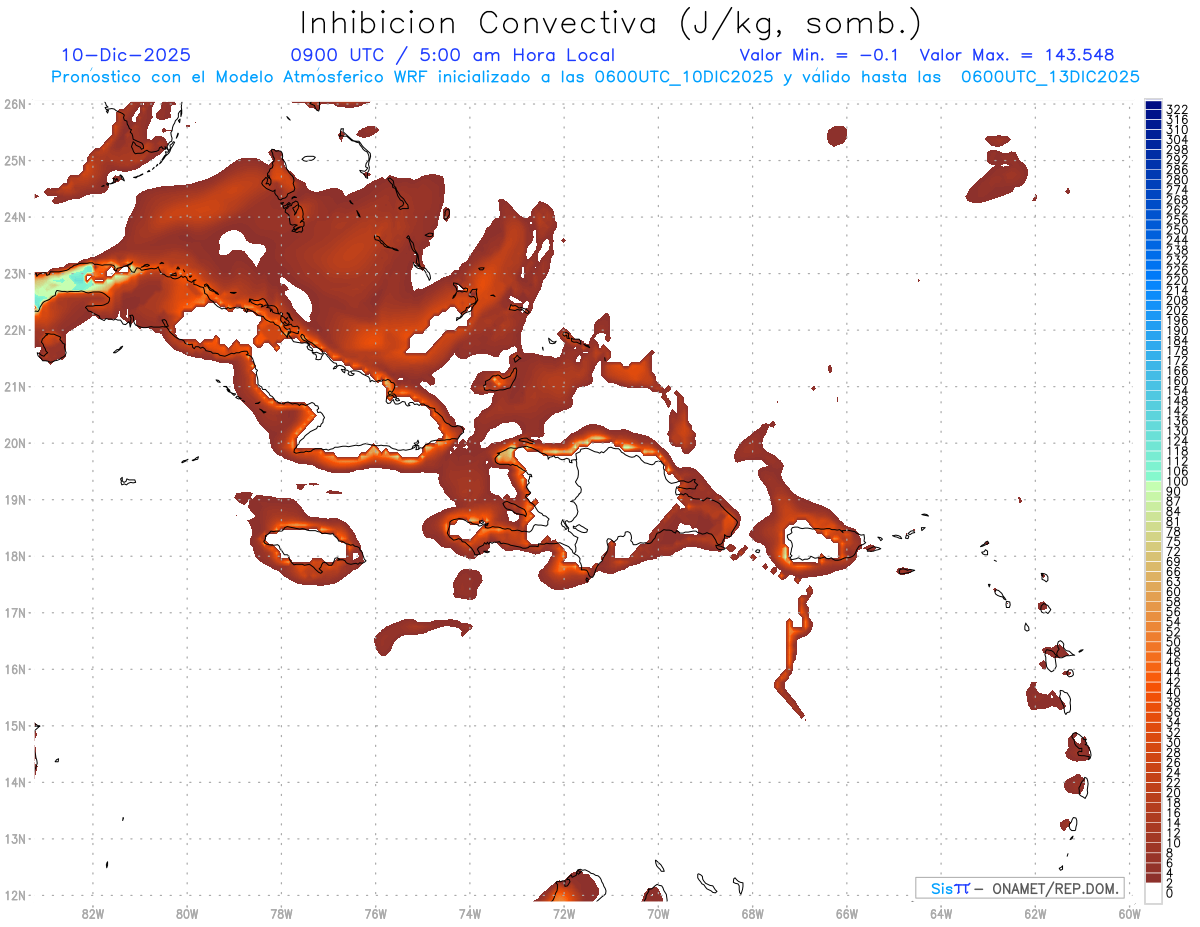Viewport: 1200px width, 927px height.
Task: Click the "Valor Min. = -0.1" text
Action: tap(820, 55)
